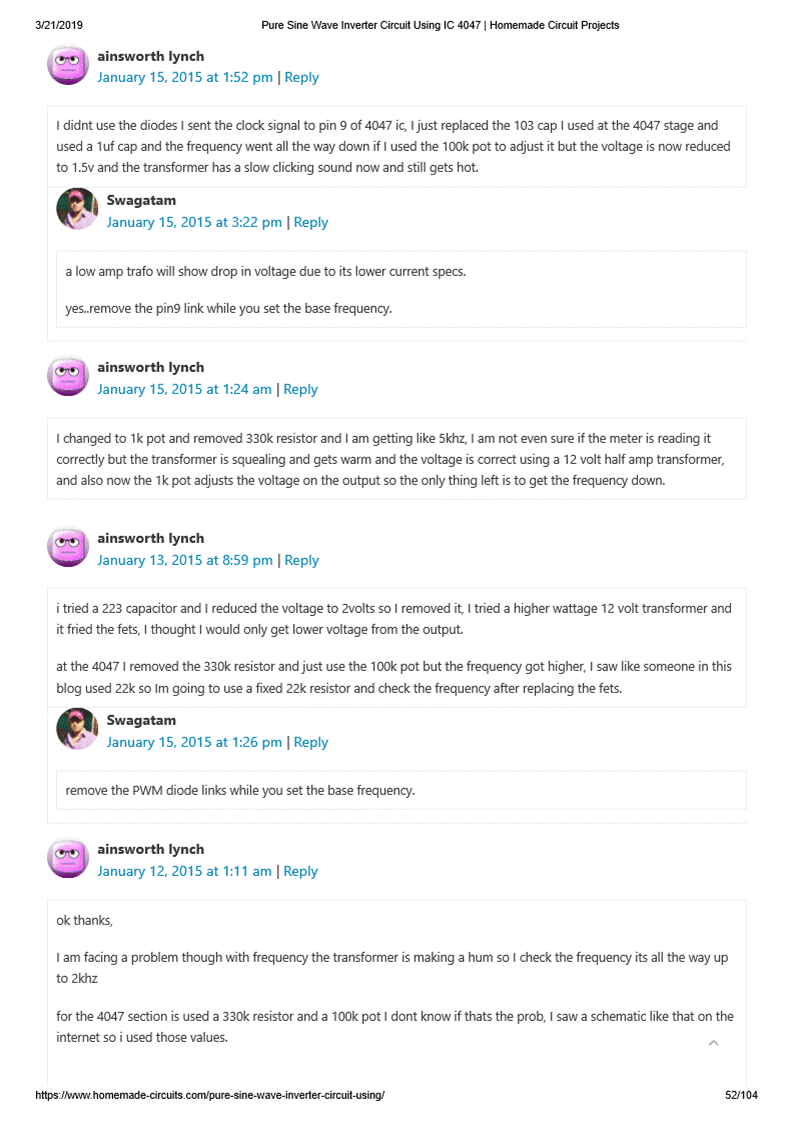793x1122 pixels.
Task: Reply to Swagatam's 1:26 pm comment
Action: [x=311, y=742]
